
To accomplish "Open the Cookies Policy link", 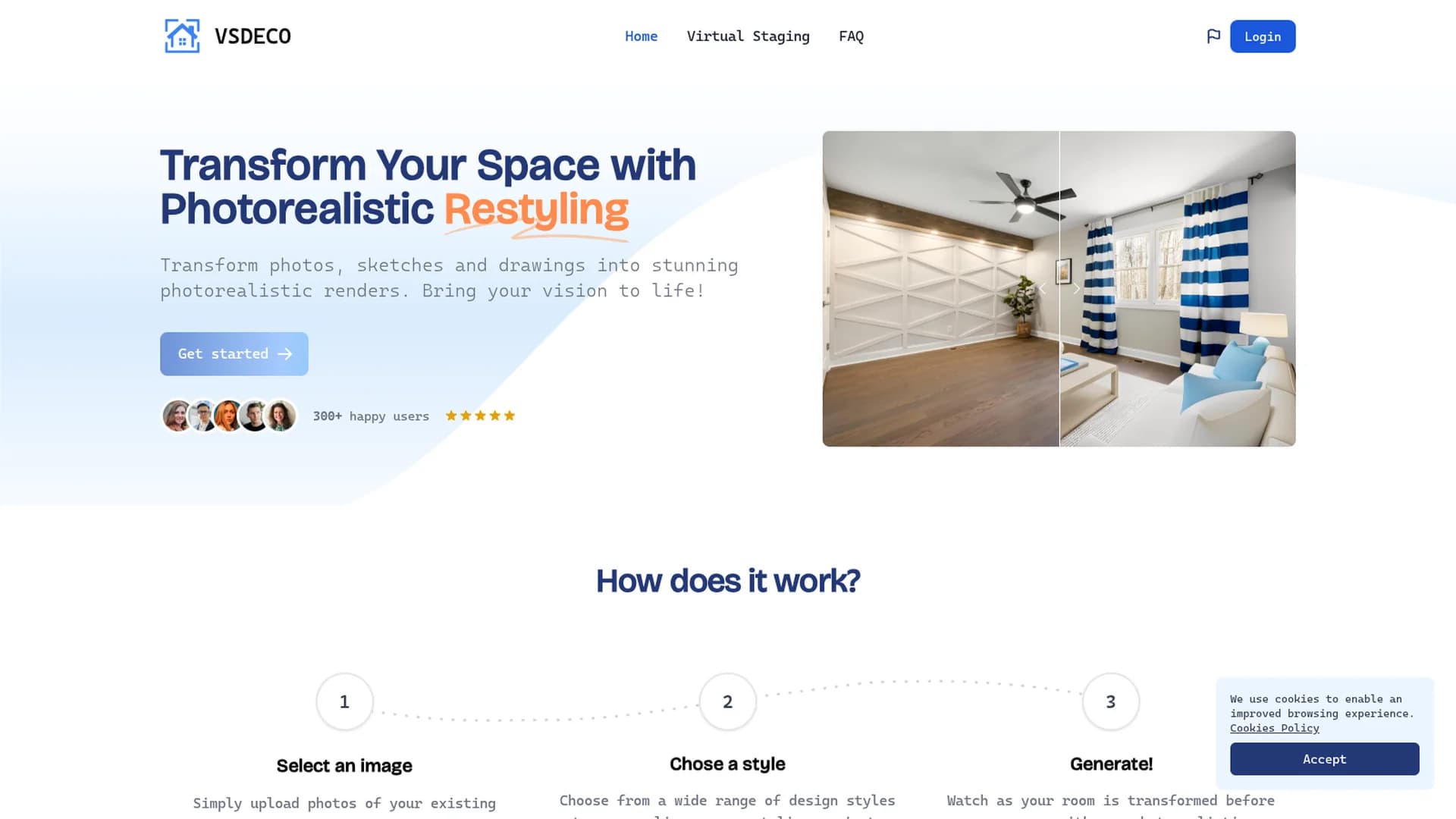I will (1274, 728).
